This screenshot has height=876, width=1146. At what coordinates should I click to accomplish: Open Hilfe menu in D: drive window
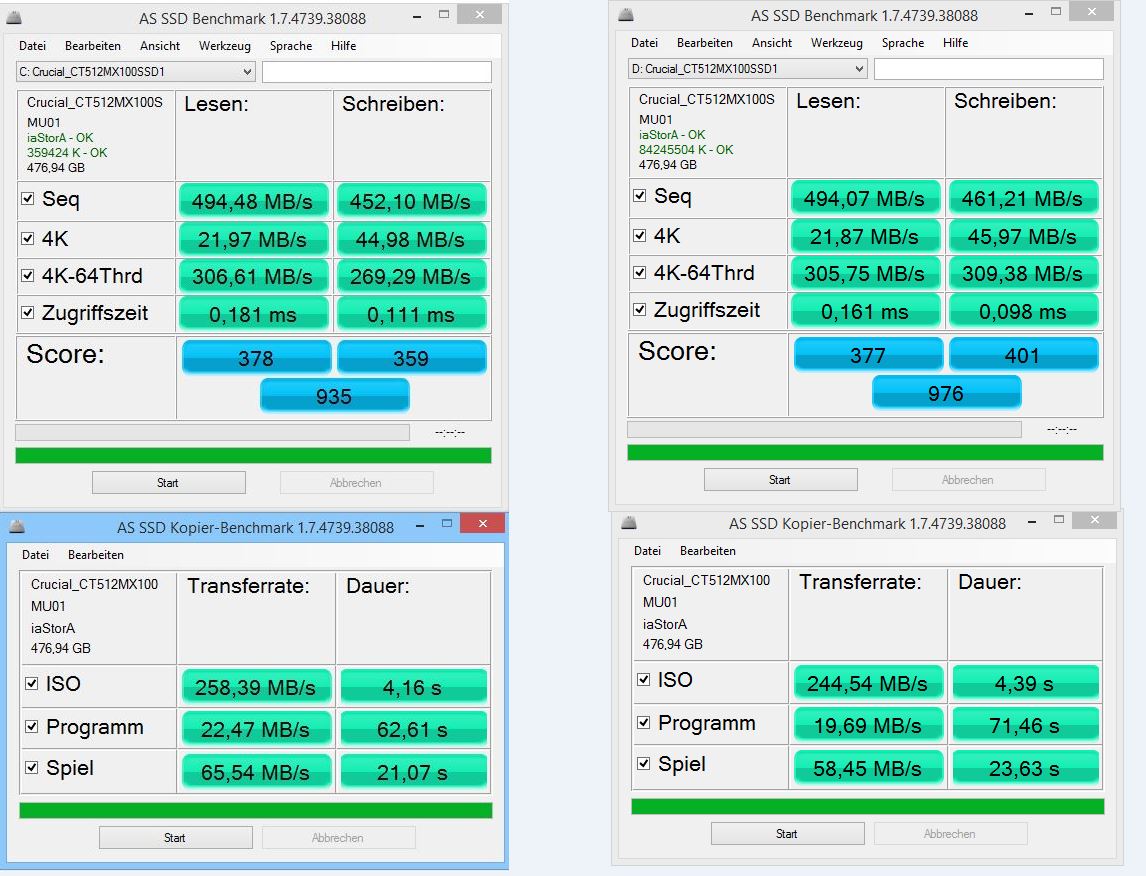(955, 42)
